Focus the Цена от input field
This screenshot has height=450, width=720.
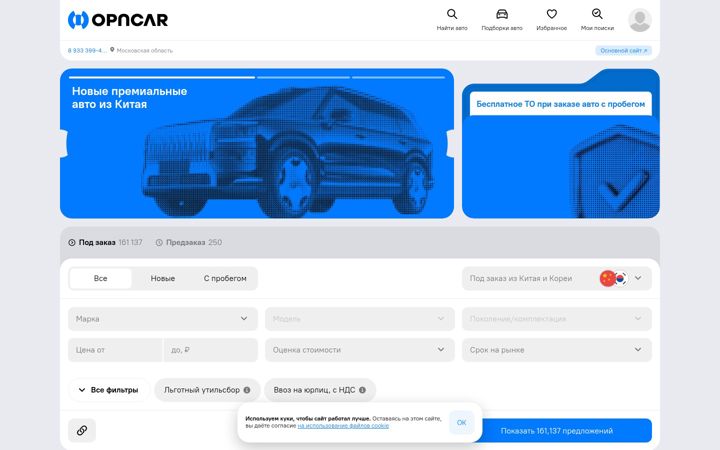point(115,350)
